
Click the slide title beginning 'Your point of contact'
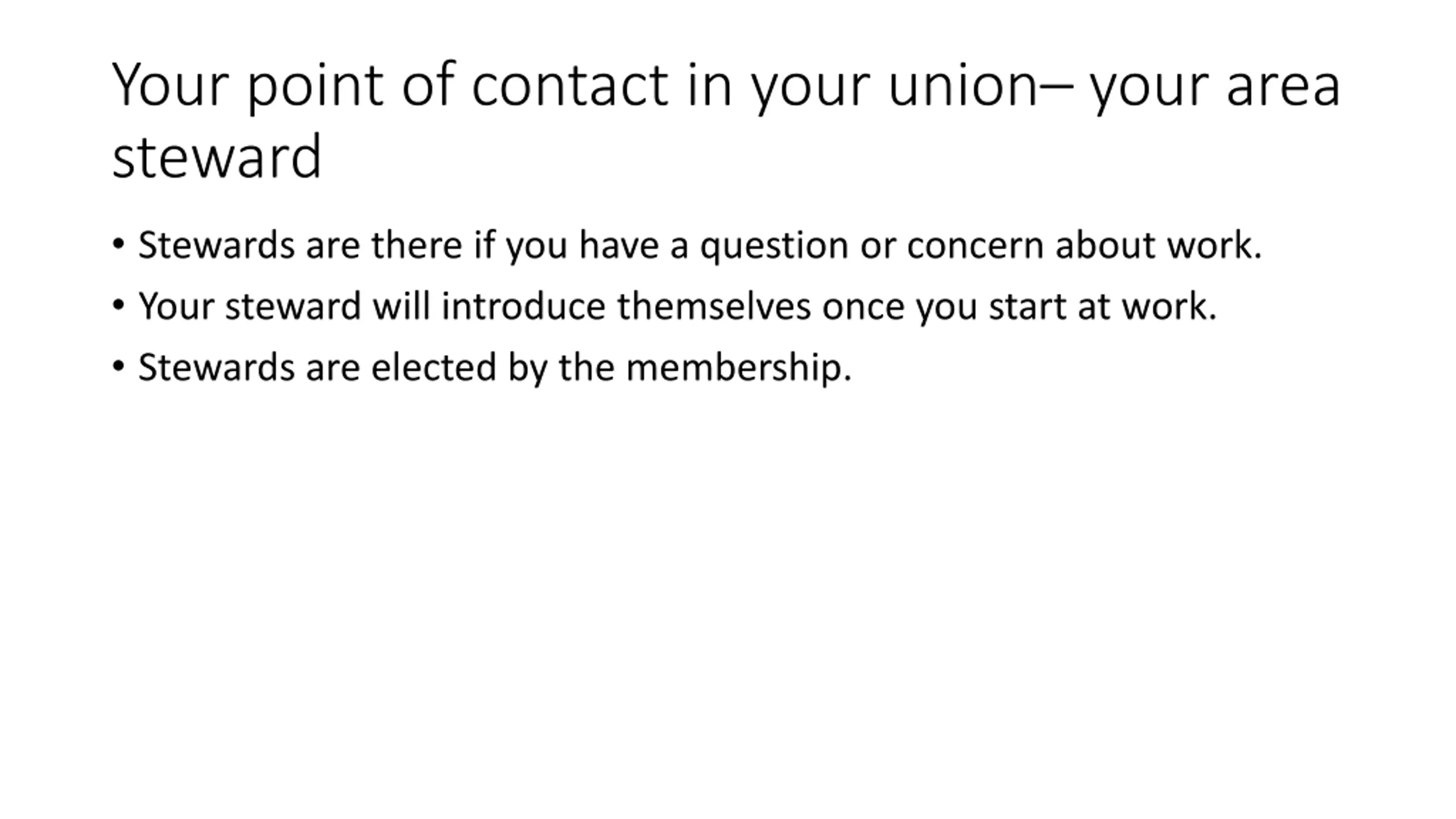(x=726, y=120)
